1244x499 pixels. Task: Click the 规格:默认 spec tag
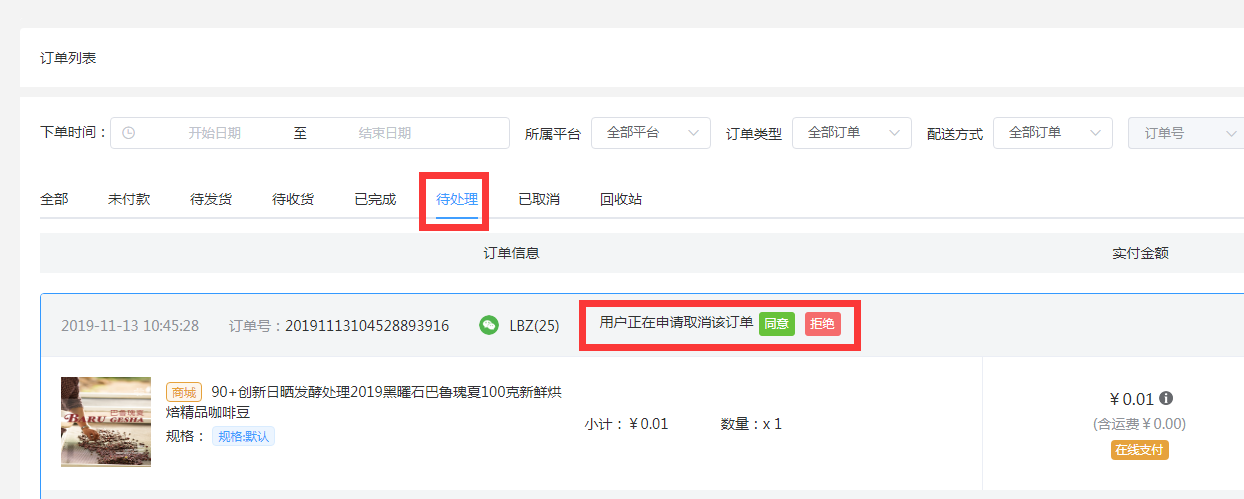[x=243, y=436]
